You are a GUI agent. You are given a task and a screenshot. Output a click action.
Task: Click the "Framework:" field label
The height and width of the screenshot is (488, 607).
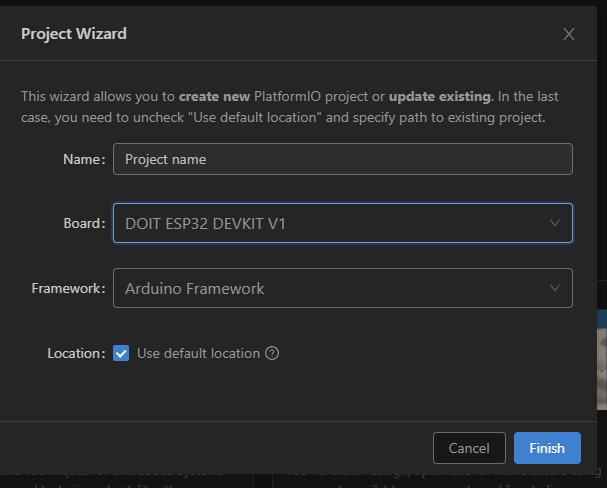tap(68, 288)
